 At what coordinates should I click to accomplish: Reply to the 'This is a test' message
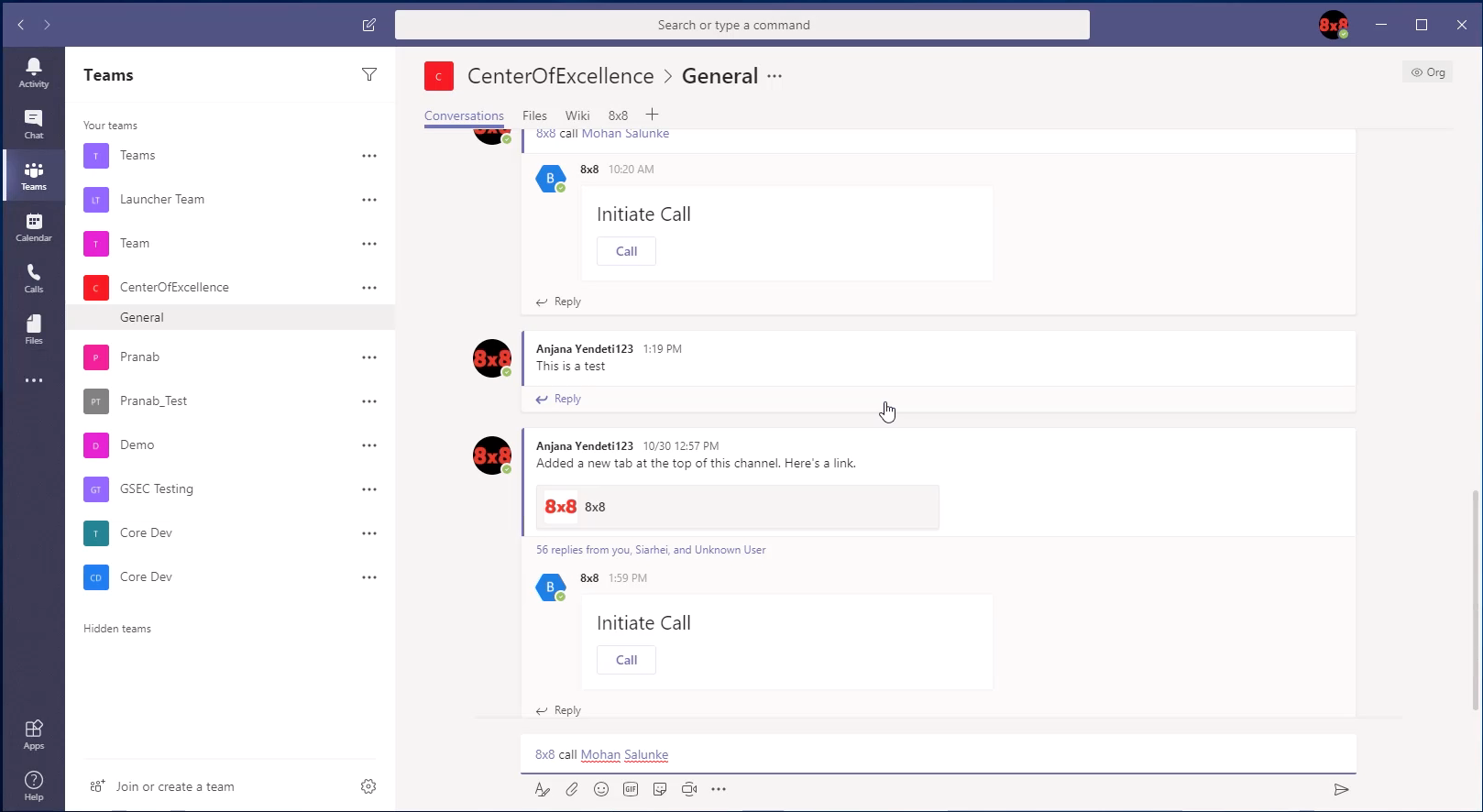[x=558, y=399]
